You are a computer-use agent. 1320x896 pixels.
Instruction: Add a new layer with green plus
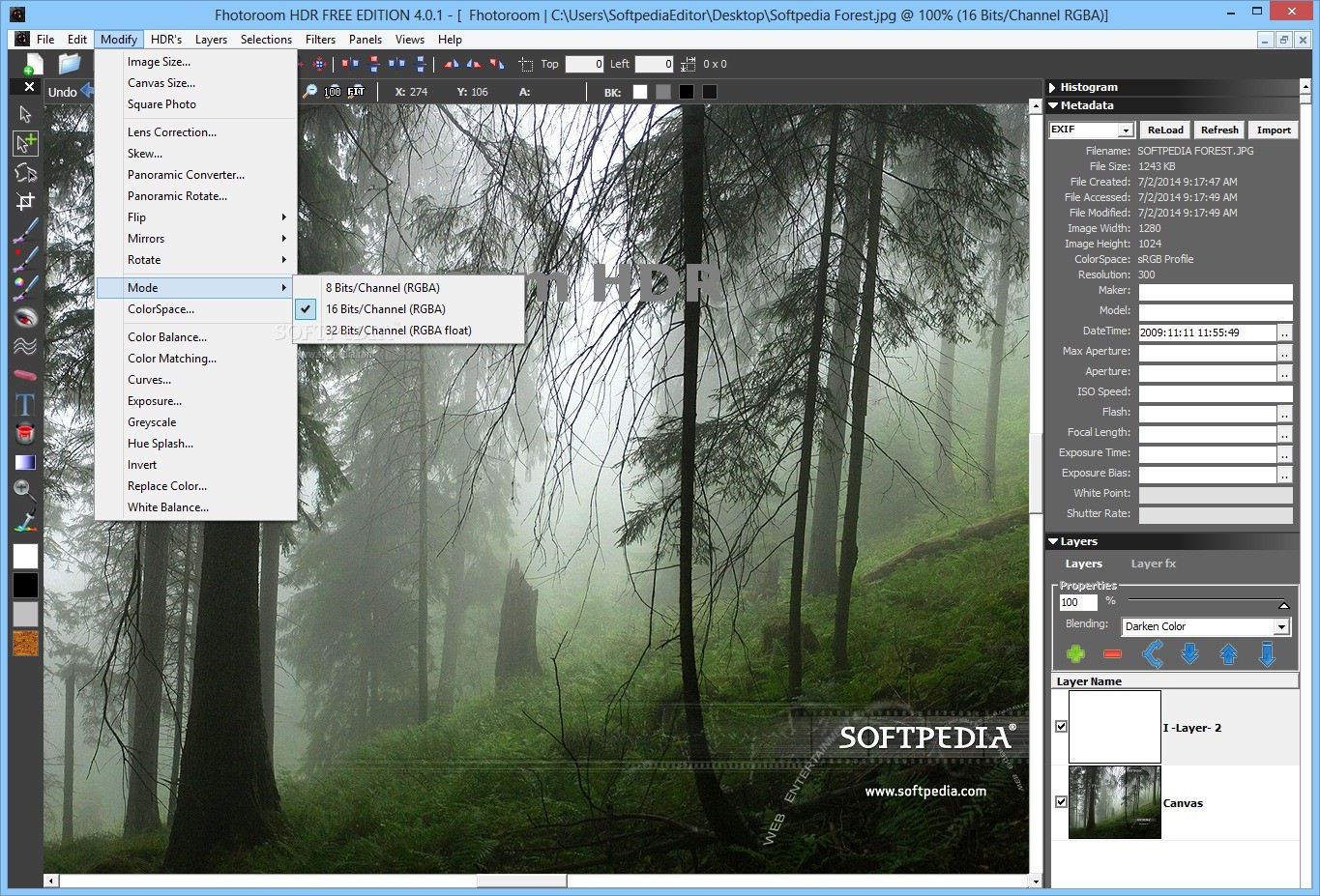click(1075, 654)
